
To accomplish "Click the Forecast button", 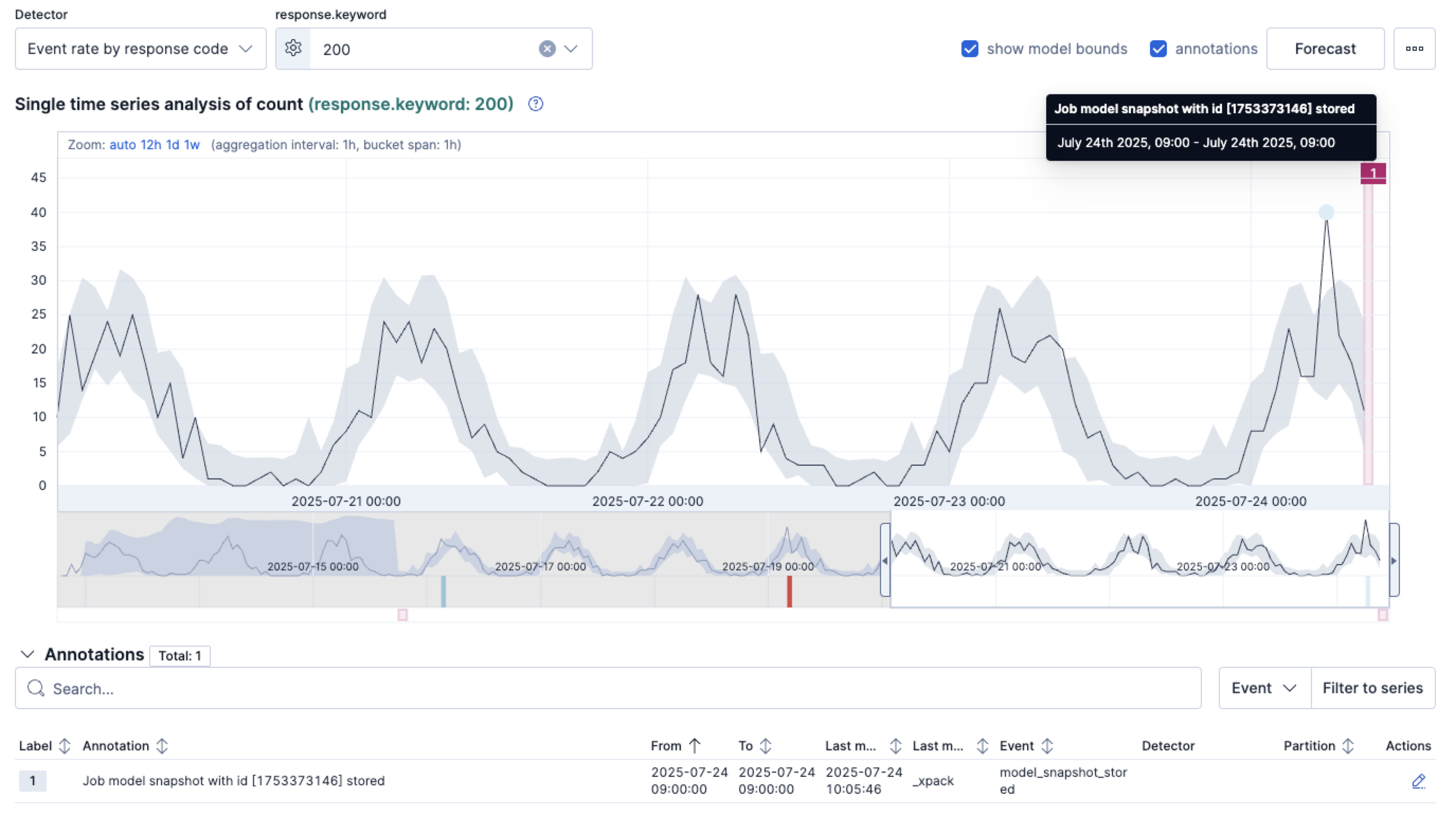I will click(1325, 49).
